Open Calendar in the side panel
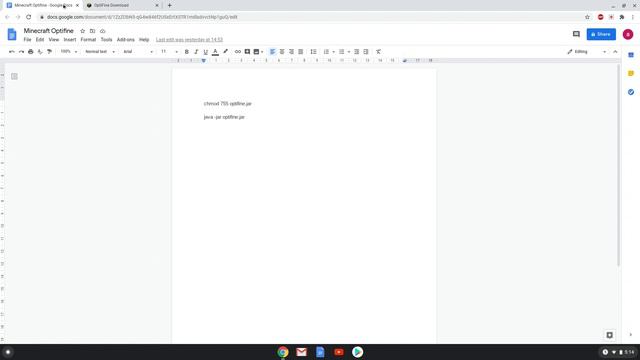Screen dimensions: 640x360 click(631, 55)
